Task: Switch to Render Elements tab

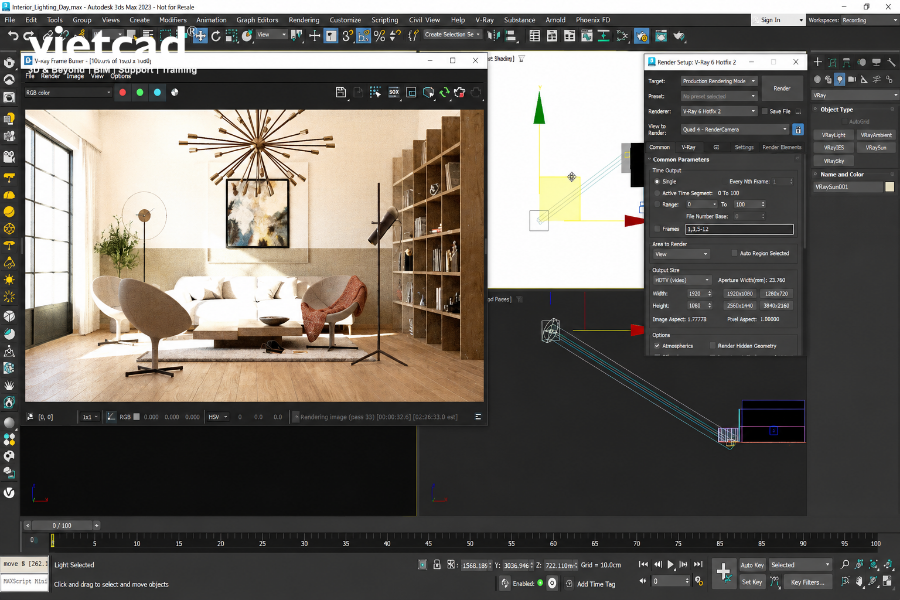Action: coord(781,148)
